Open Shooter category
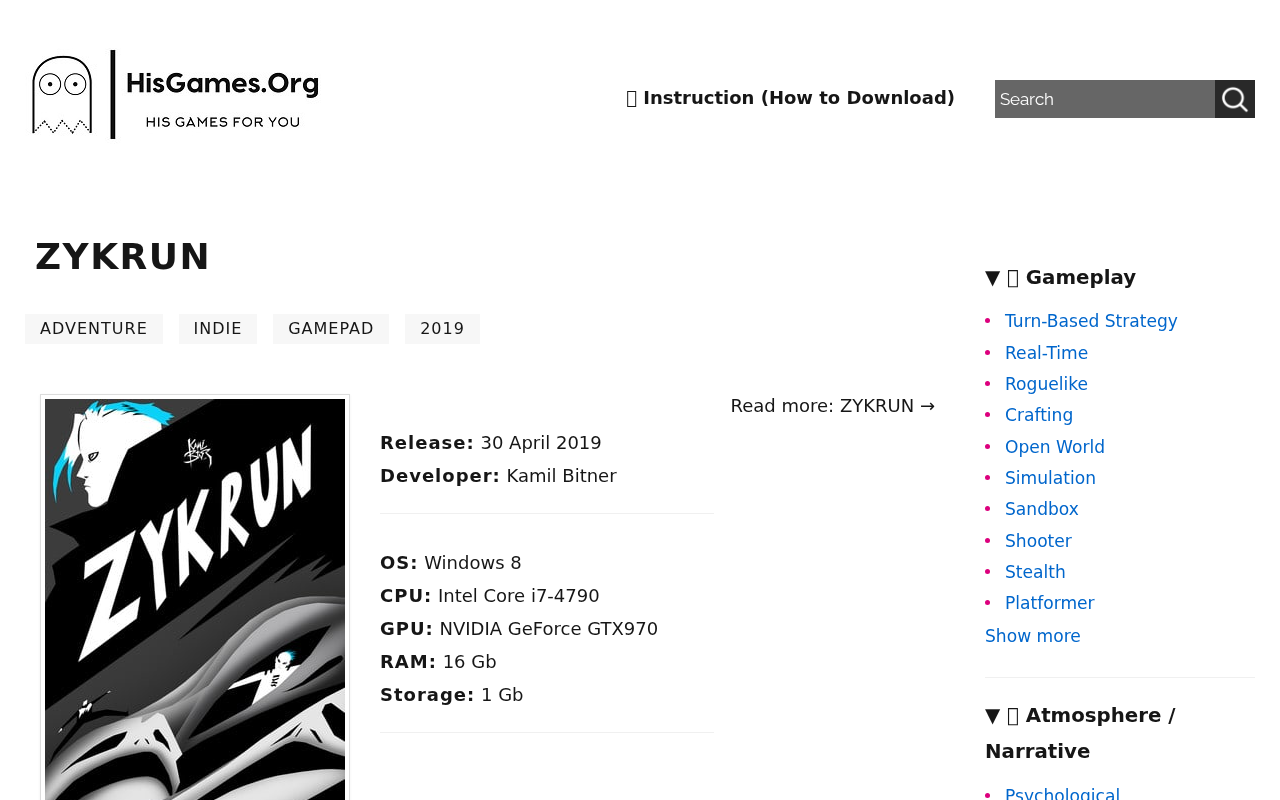This screenshot has height=800, width=1280. coord(1038,541)
